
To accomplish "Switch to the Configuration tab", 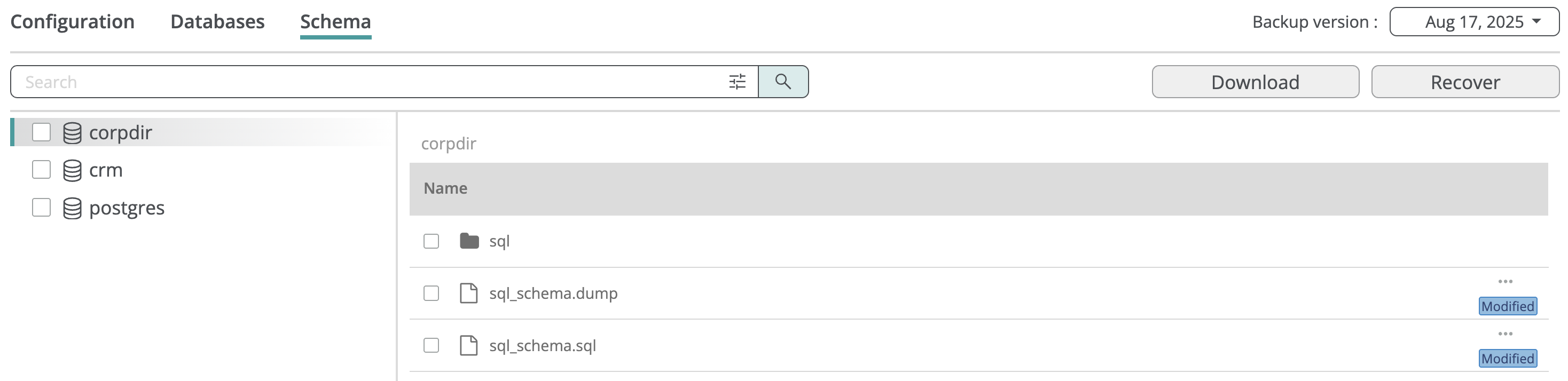I will point(73,22).
